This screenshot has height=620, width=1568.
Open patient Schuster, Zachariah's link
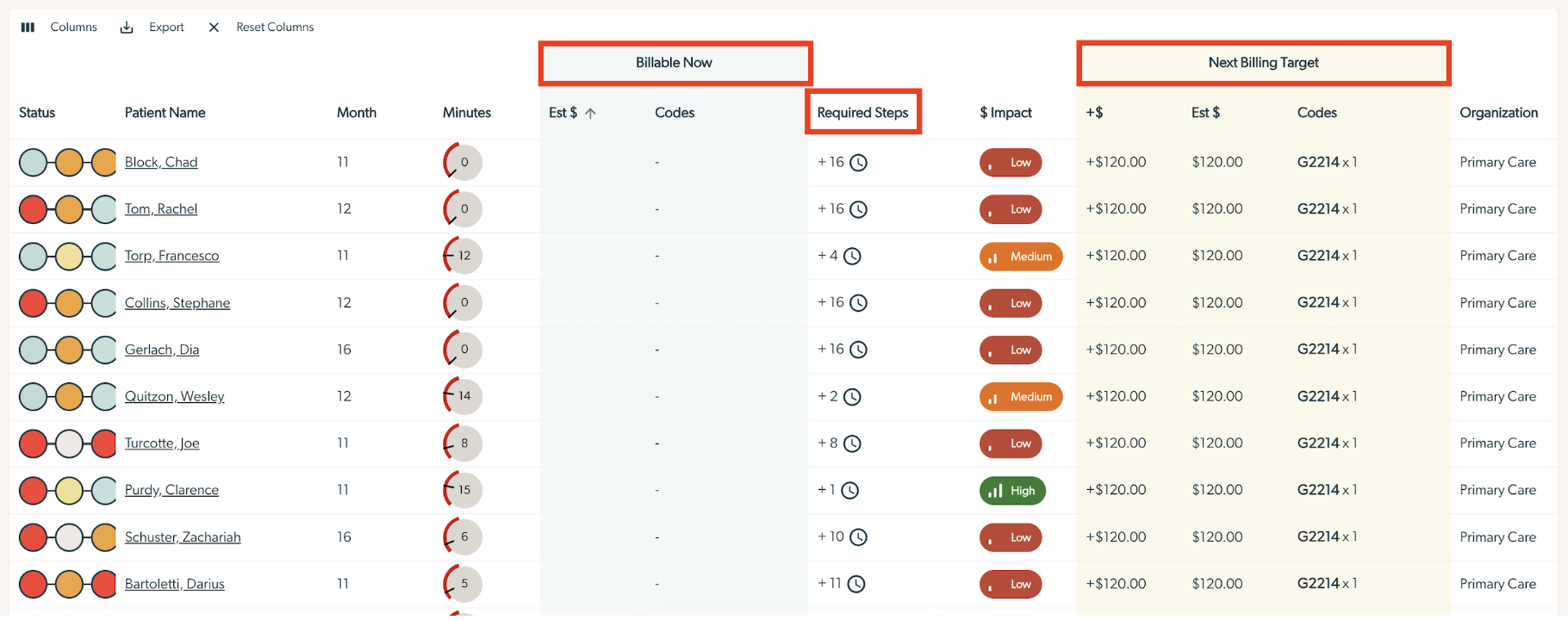(183, 537)
